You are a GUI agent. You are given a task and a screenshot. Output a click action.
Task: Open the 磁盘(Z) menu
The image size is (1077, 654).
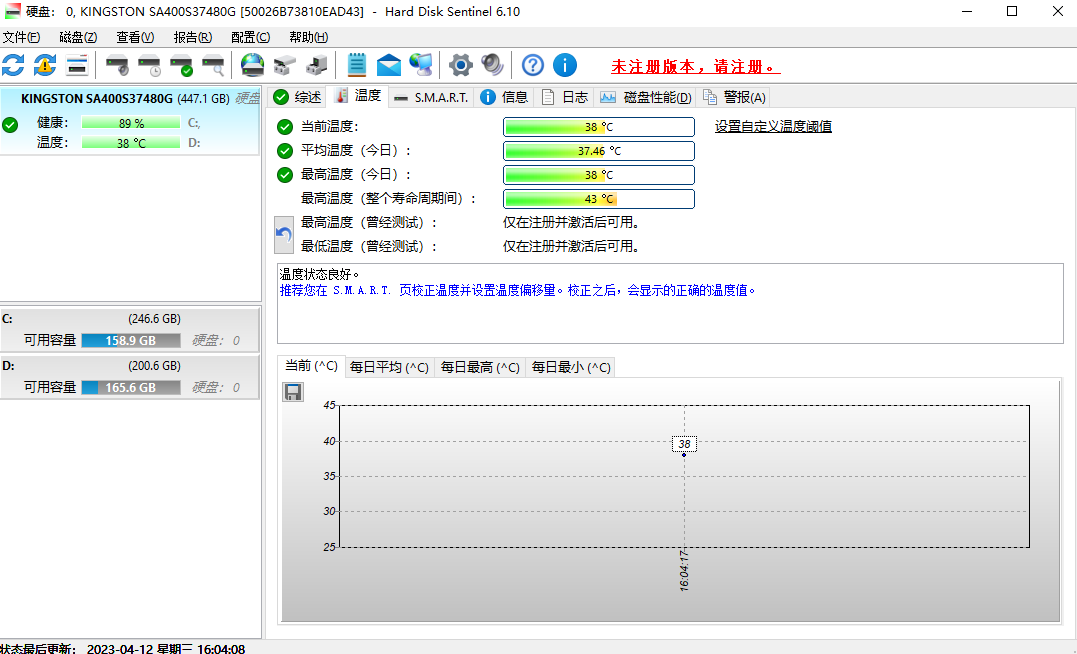(x=81, y=37)
